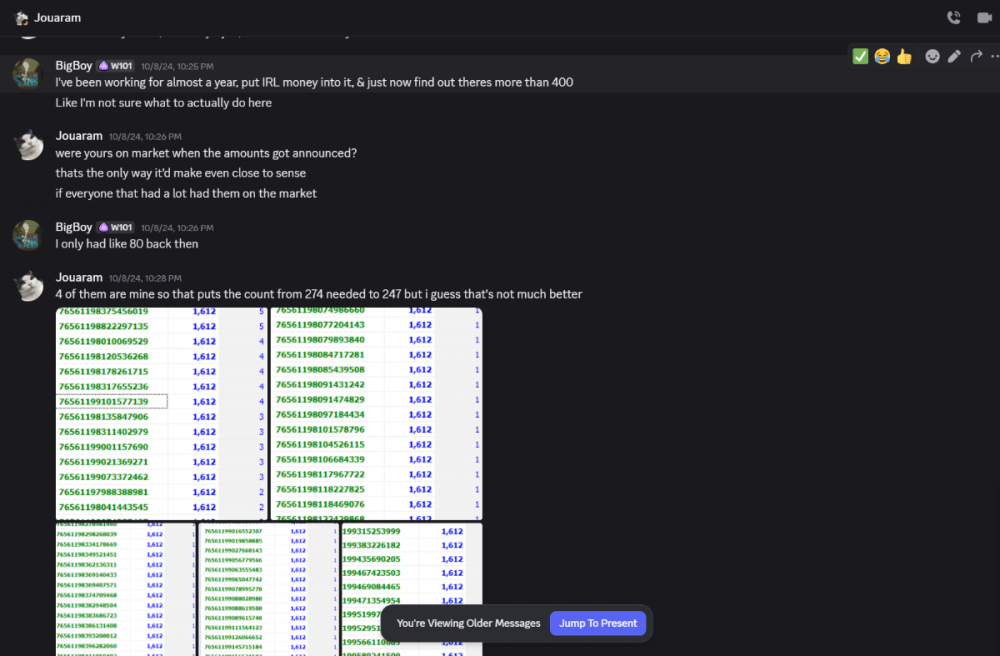Open the top-right spreadsheet image attachment
This screenshot has width=1000, height=656.
(x=376, y=414)
